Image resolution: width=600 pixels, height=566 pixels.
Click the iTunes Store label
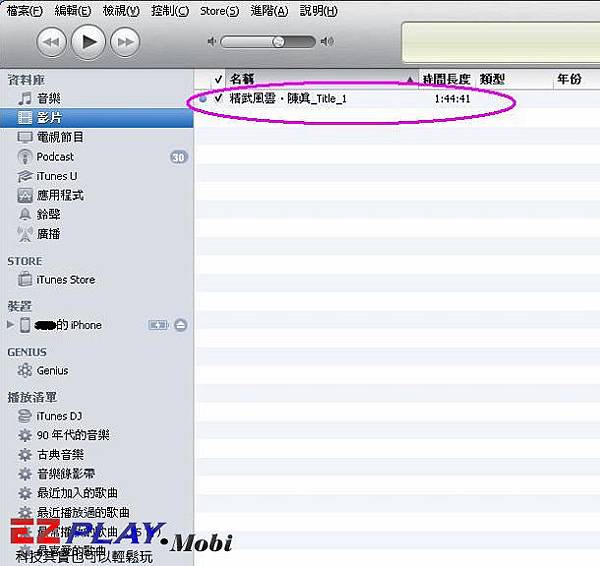(x=66, y=280)
